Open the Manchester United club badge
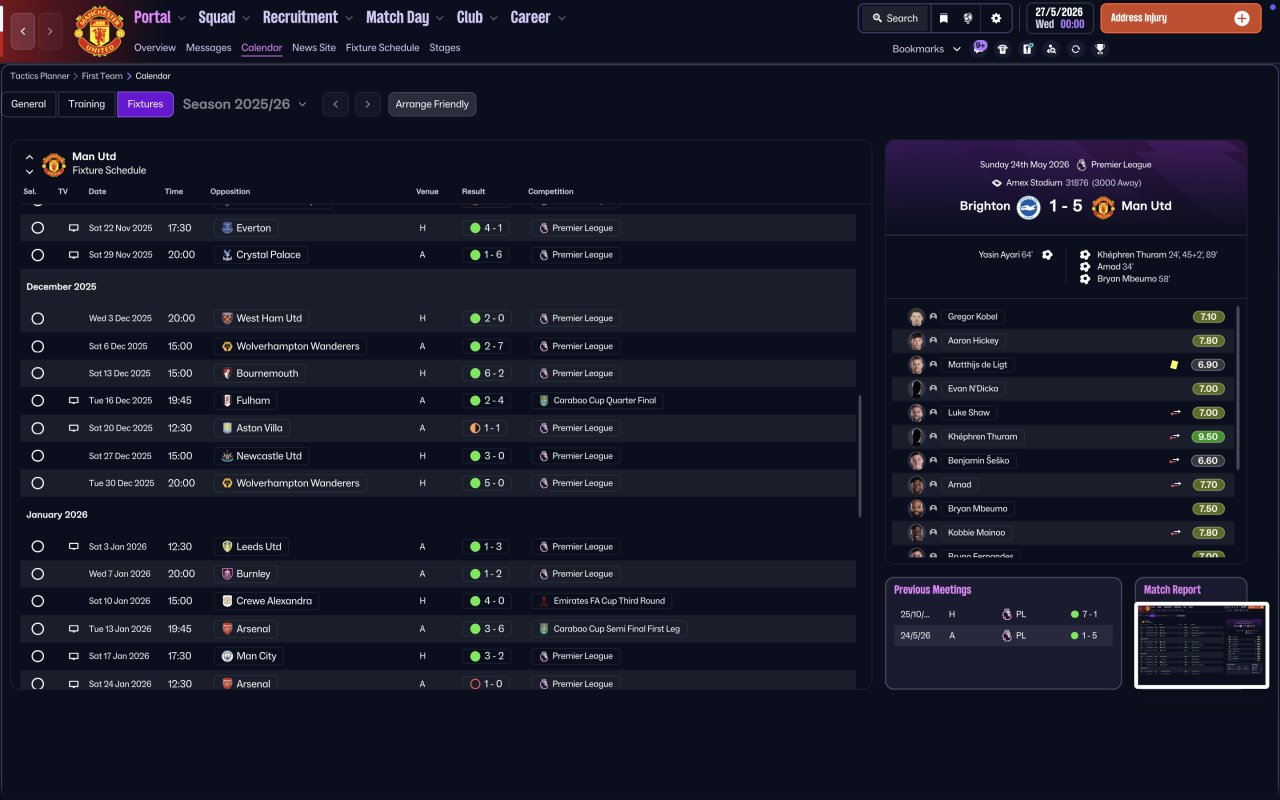Viewport: 1280px width, 800px height. [99, 31]
